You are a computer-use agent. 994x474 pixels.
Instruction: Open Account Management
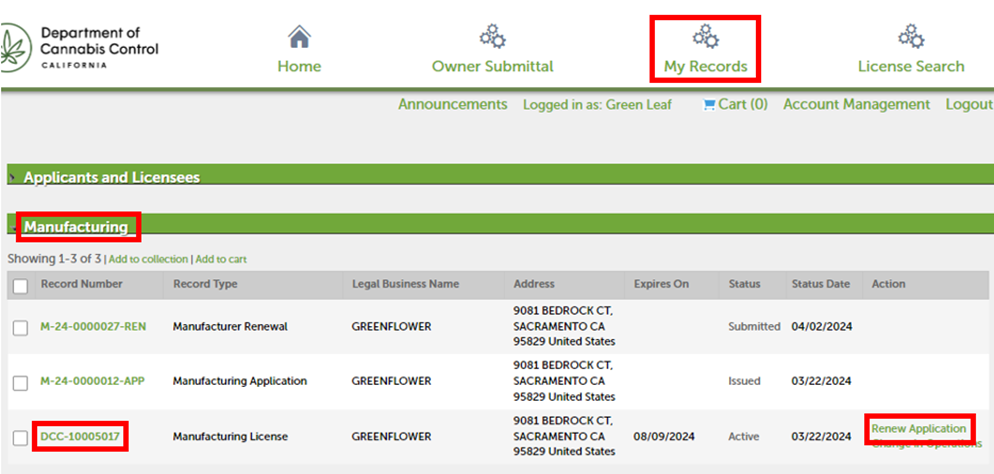(x=856, y=105)
